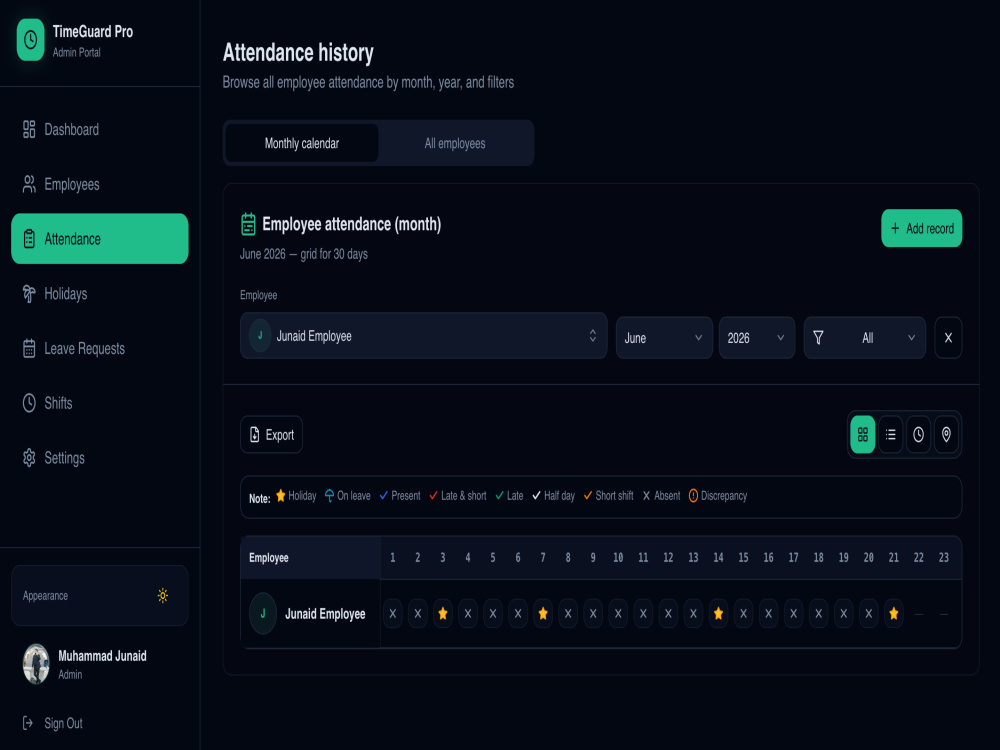Open the Holidays page
Image resolution: width=1000 pixels, height=750 pixels.
coord(99,293)
